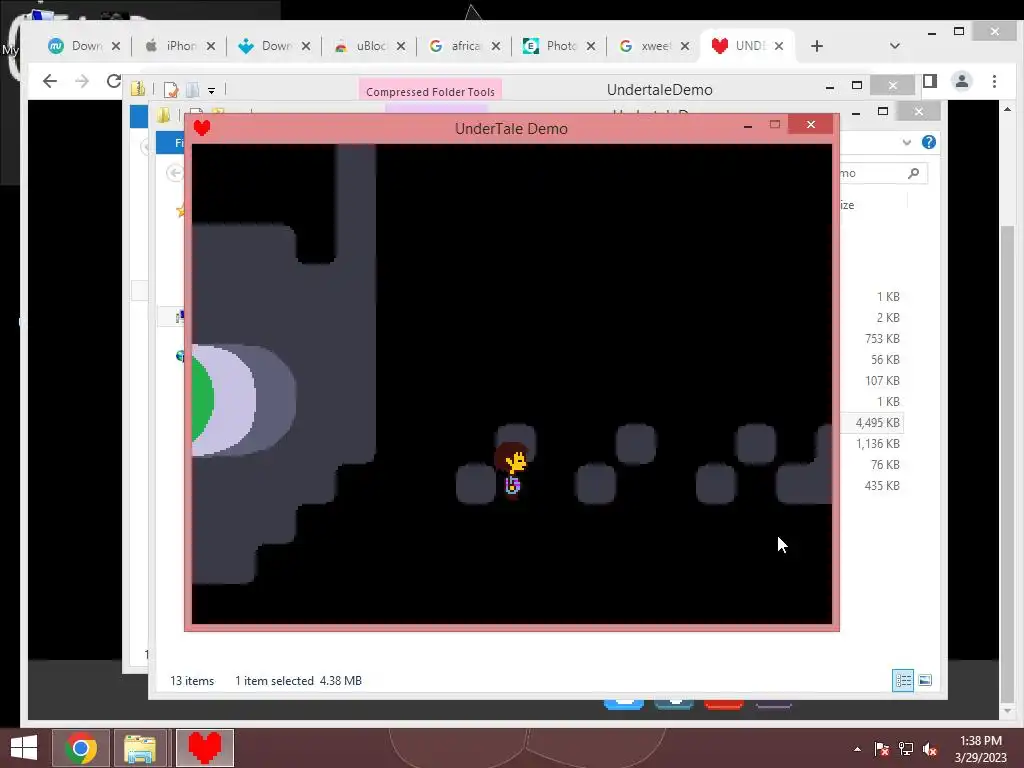Open Chrome from the taskbar

click(x=80, y=748)
